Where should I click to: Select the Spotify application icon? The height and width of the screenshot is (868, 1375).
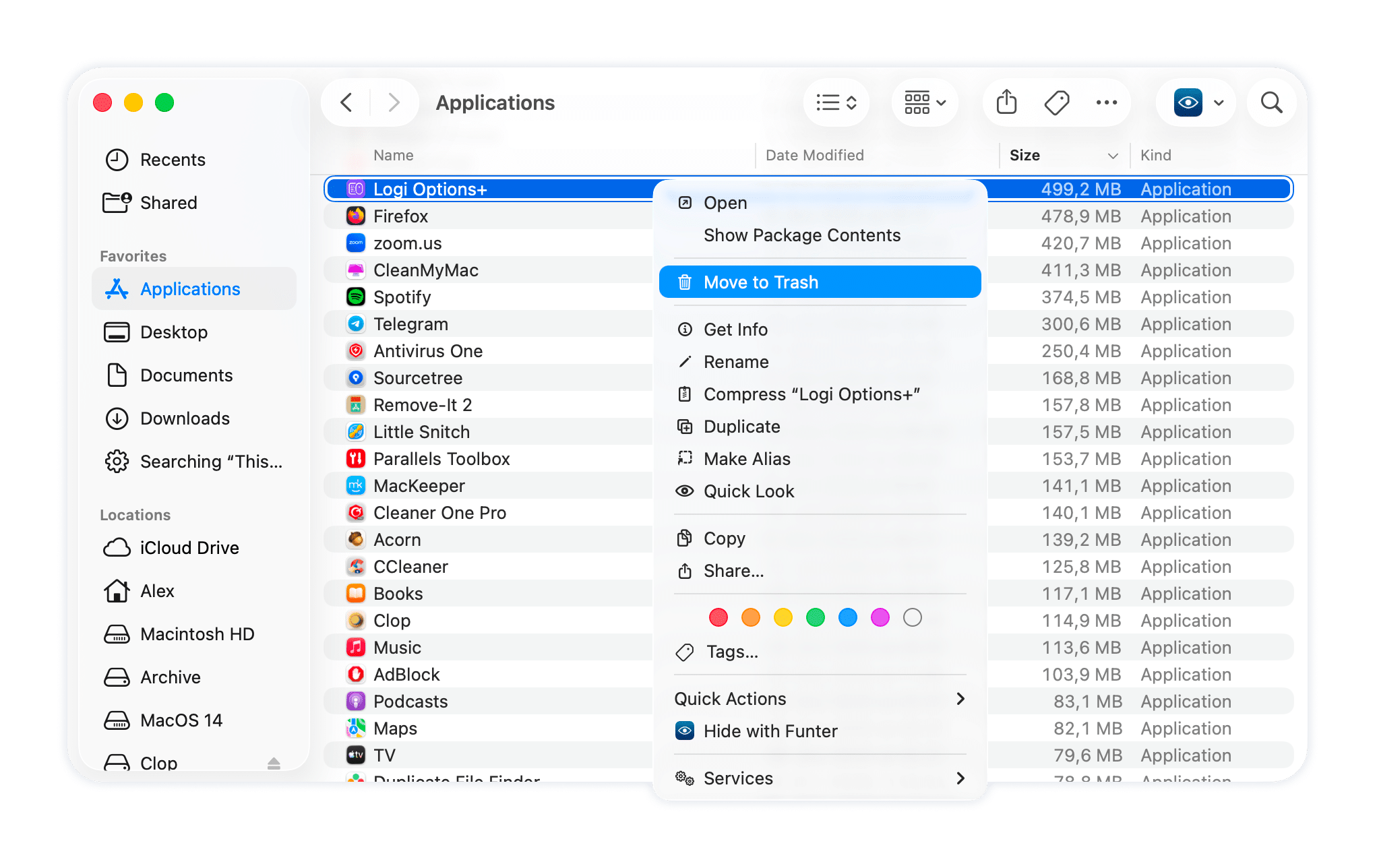click(355, 297)
